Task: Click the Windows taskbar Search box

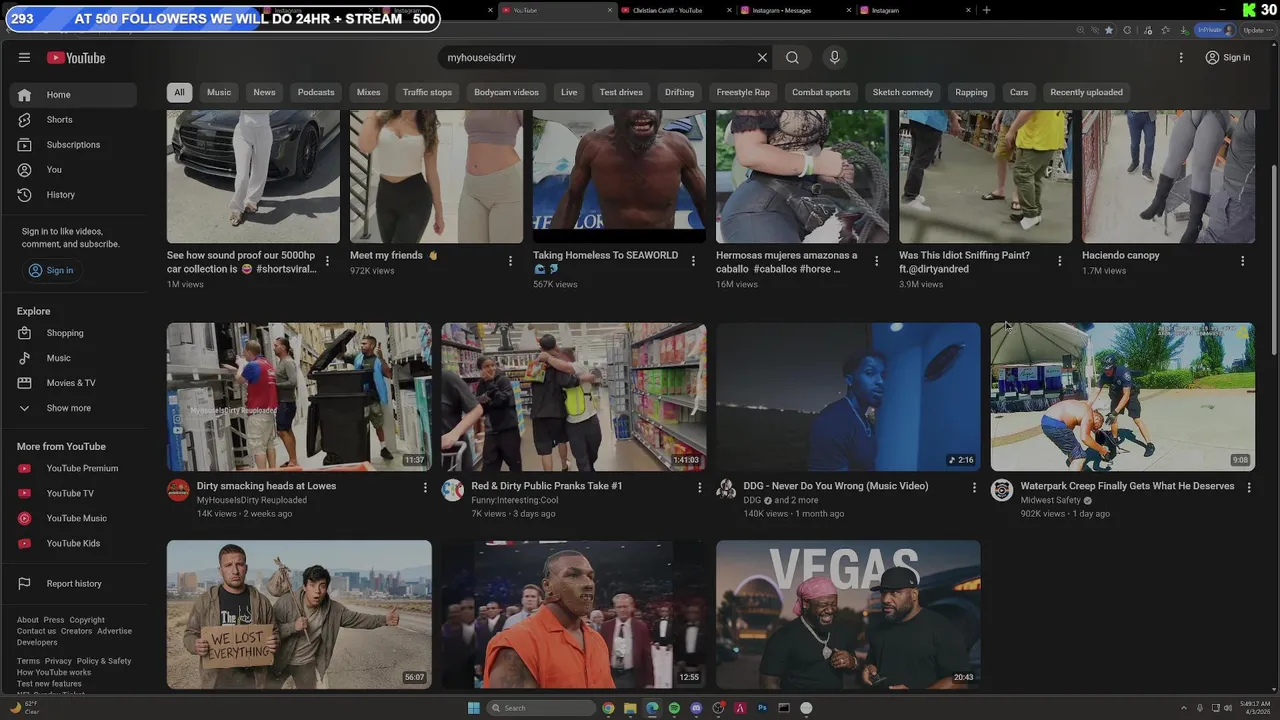Action: [x=543, y=708]
